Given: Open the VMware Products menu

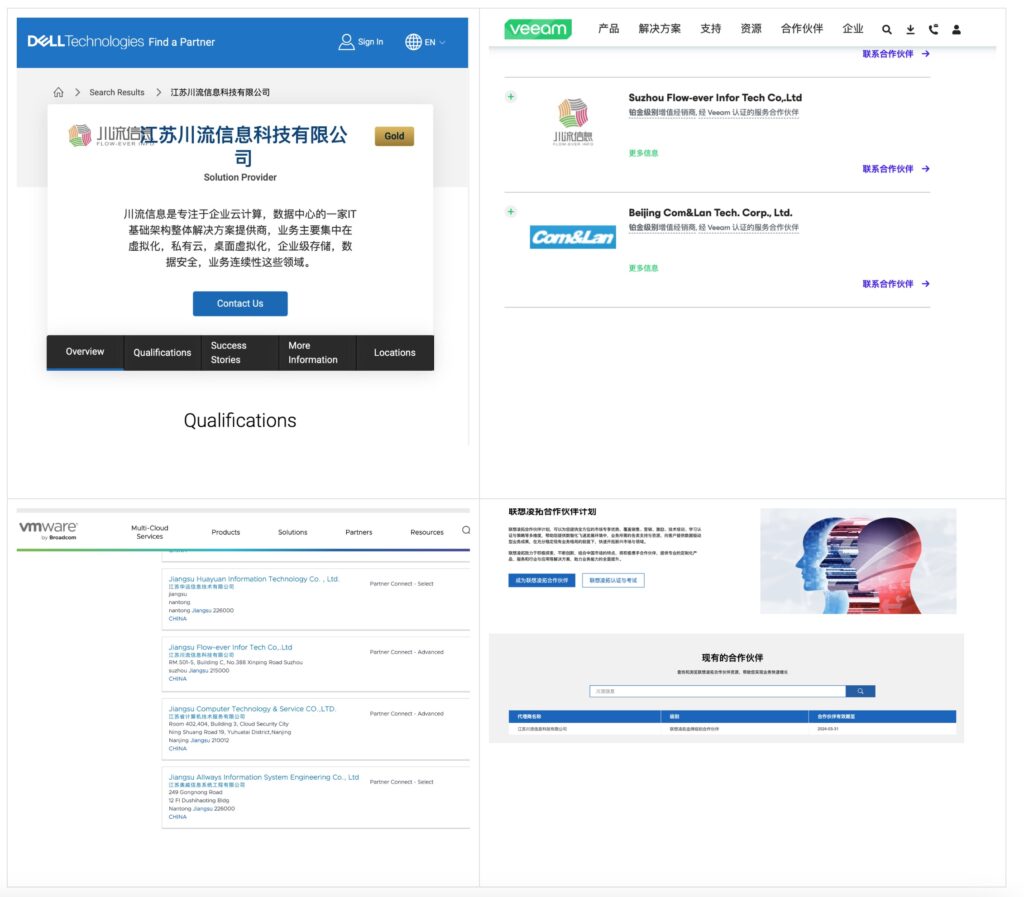Looking at the screenshot, I should [225, 532].
